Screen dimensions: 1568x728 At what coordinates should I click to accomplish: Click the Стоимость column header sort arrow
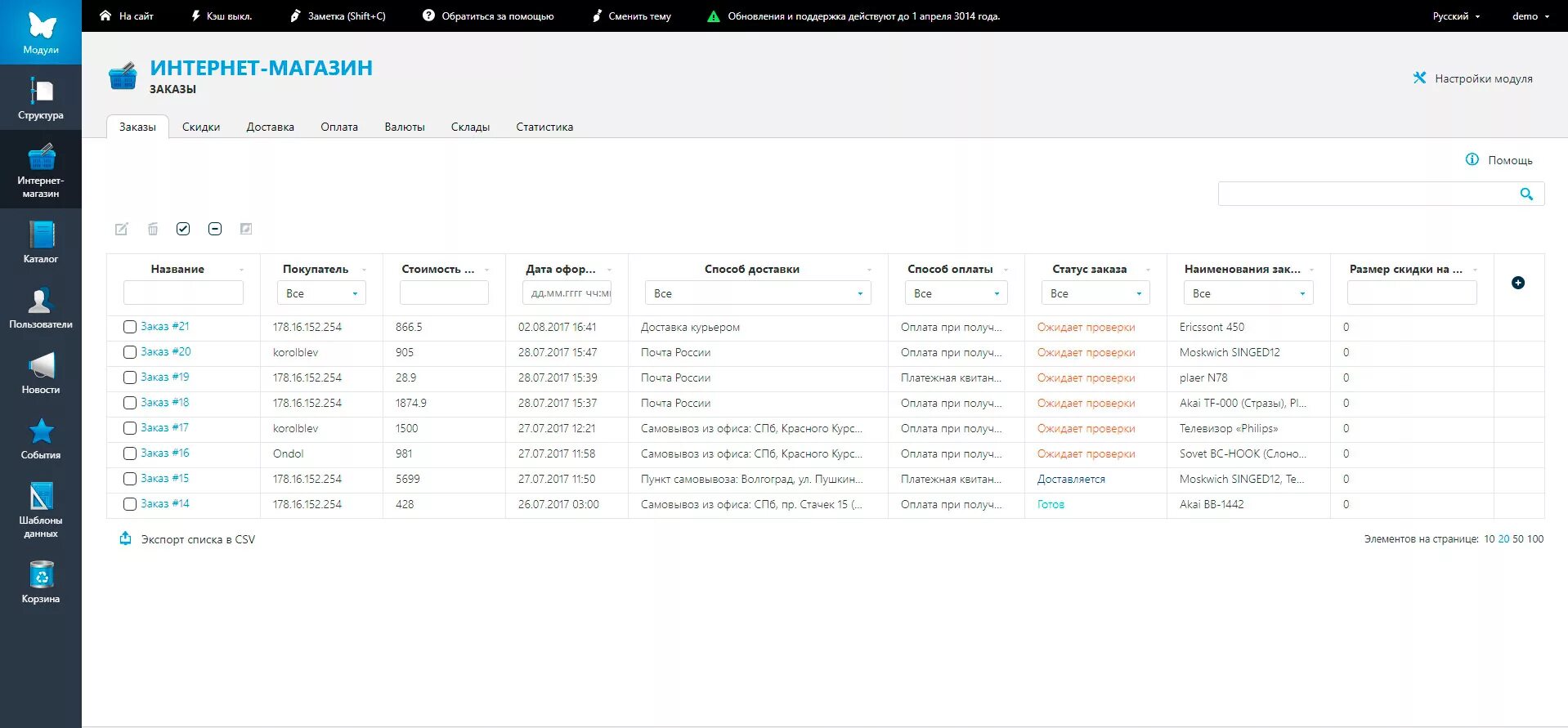(486, 270)
